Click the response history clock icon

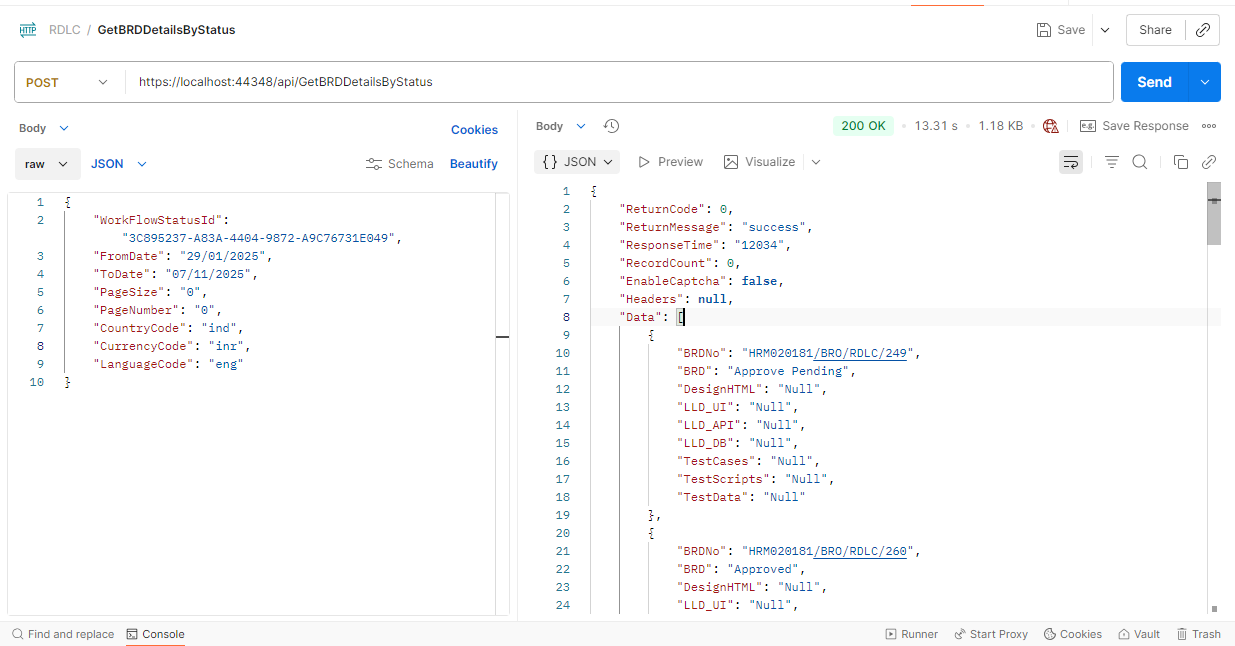coord(612,126)
